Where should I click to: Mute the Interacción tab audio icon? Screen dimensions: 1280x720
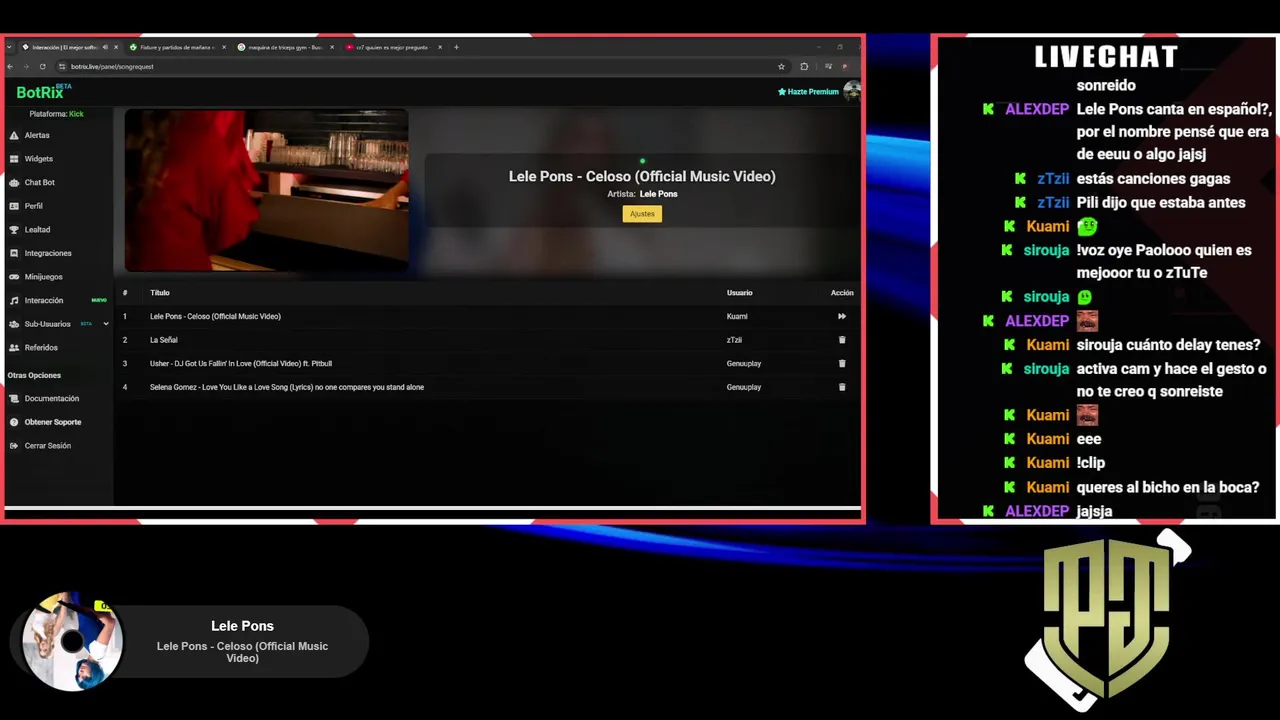point(105,47)
